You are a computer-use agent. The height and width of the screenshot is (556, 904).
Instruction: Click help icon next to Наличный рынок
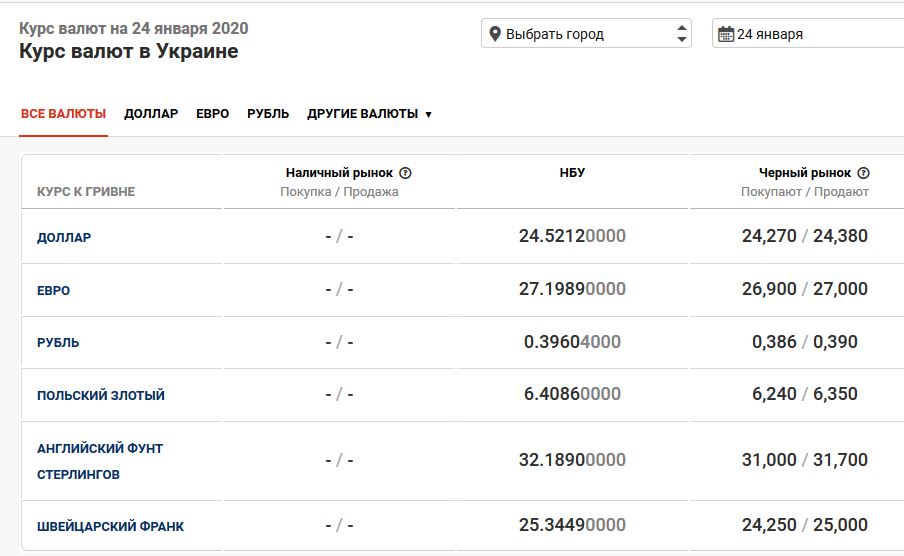[405, 173]
